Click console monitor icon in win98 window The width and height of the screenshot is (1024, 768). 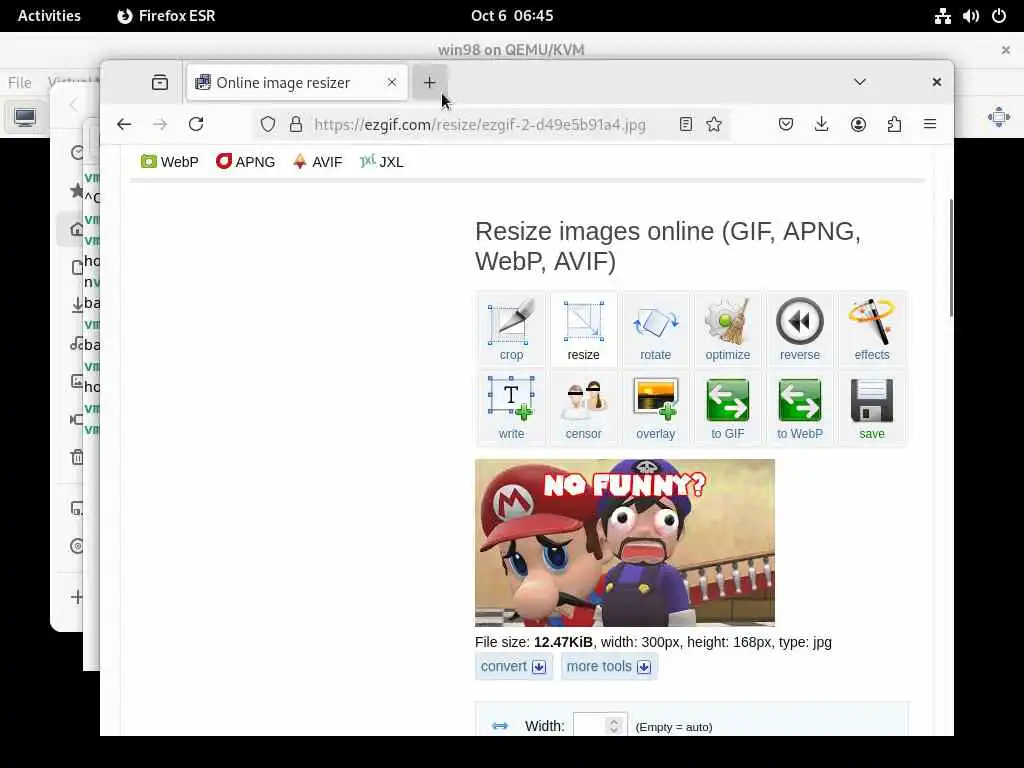click(x=25, y=118)
